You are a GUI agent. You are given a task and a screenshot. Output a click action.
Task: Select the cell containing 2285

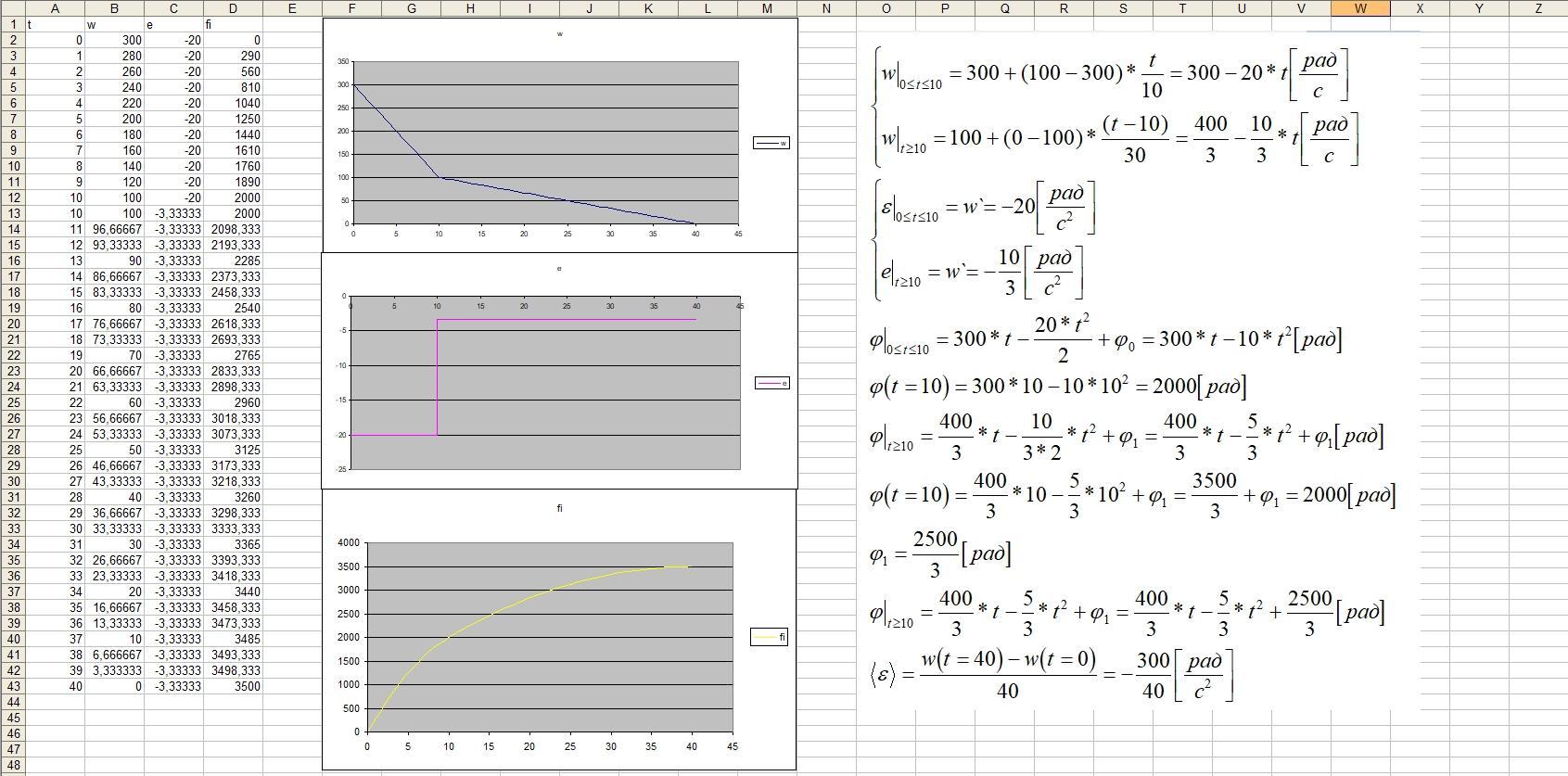(x=233, y=261)
